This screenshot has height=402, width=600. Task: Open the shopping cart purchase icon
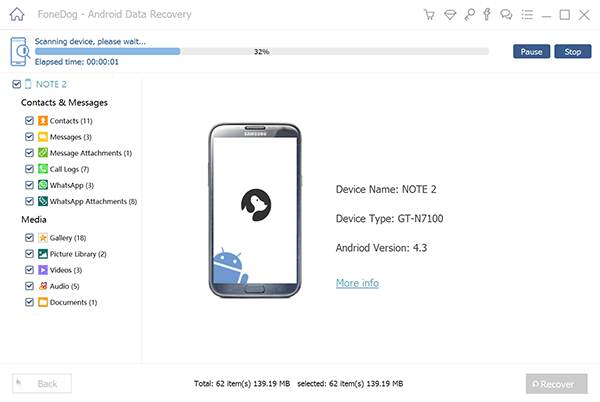429,15
